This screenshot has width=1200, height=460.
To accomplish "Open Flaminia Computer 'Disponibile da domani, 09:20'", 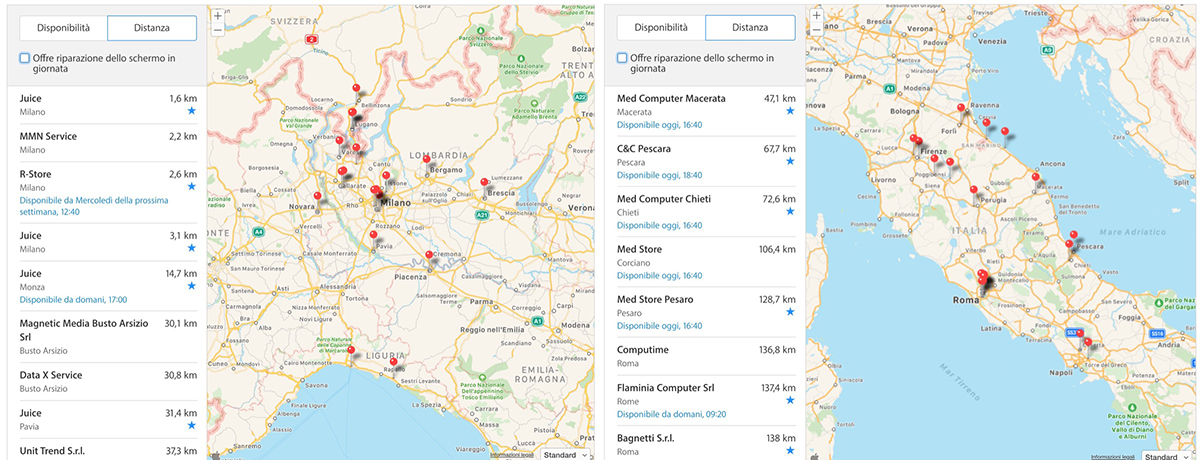I will click(x=671, y=414).
